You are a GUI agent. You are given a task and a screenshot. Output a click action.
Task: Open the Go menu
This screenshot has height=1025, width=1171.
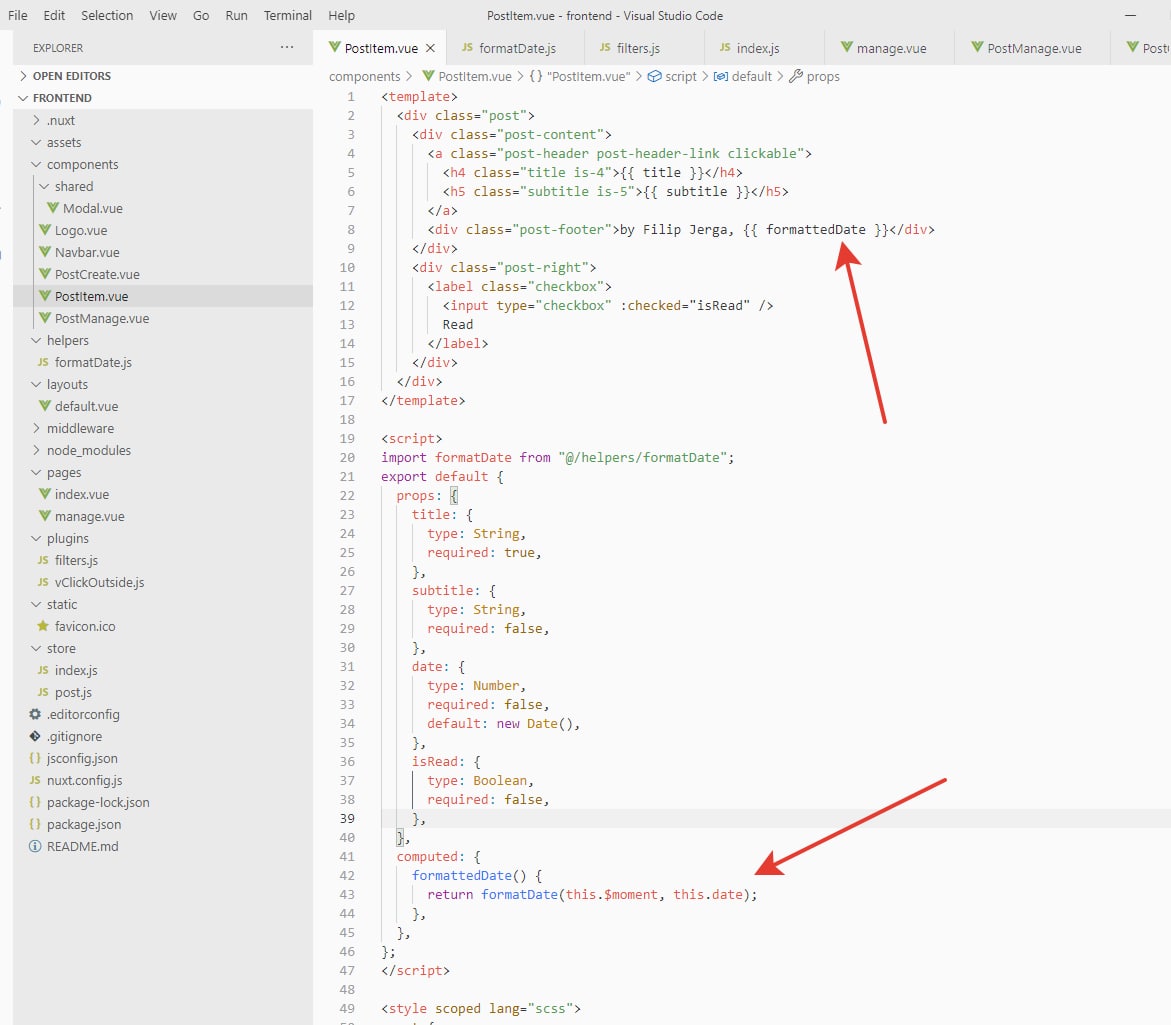201,15
